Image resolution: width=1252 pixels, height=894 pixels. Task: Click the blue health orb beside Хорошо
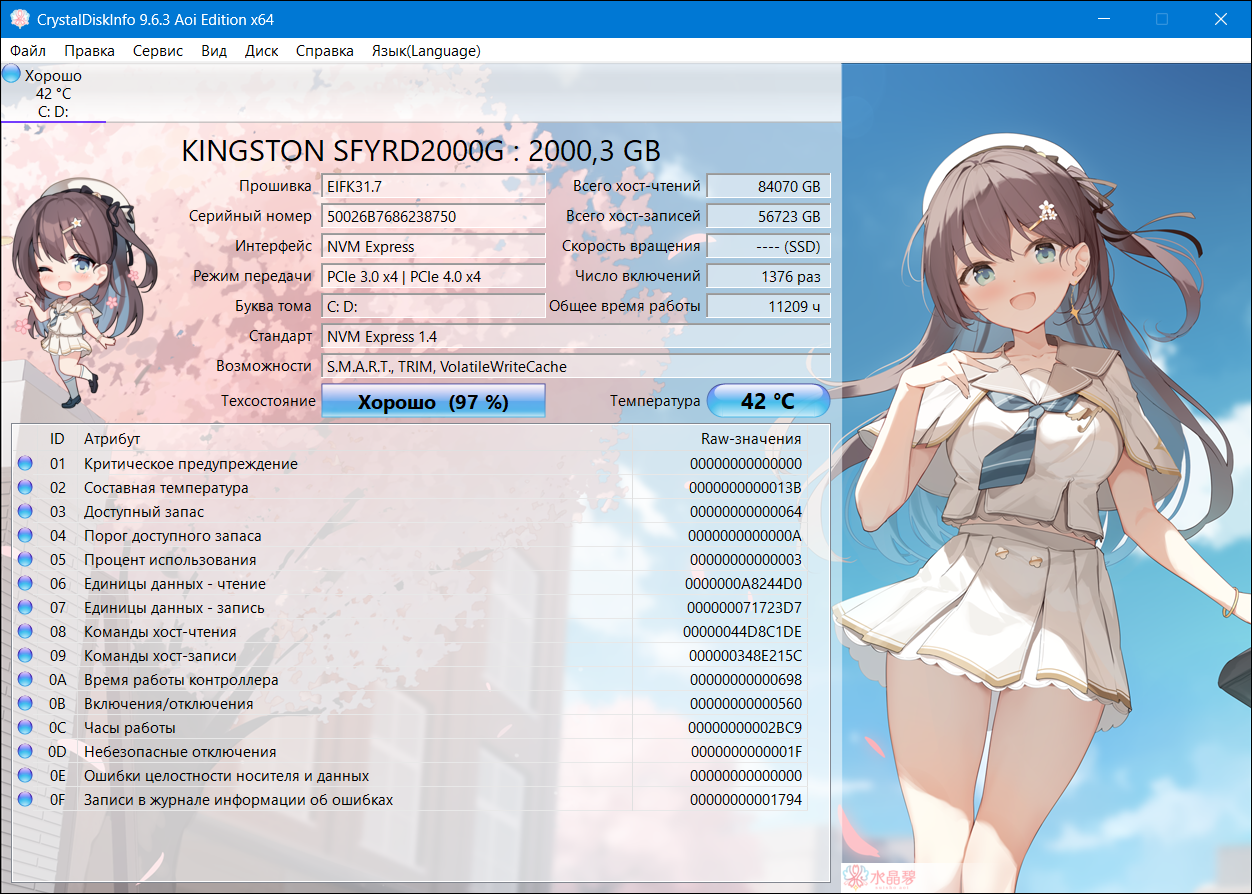tap(12, 73)
